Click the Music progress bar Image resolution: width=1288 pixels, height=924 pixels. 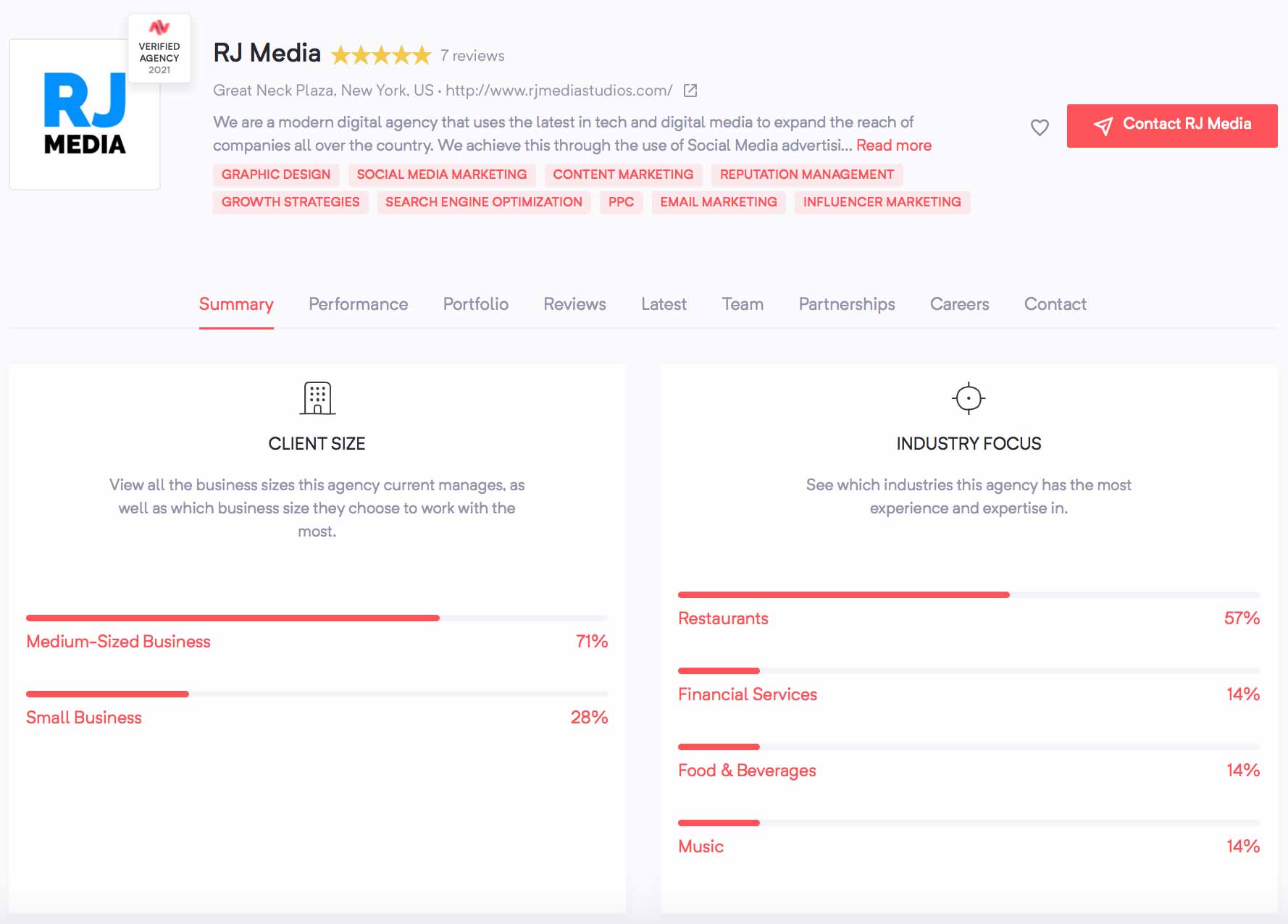(969, 823)
